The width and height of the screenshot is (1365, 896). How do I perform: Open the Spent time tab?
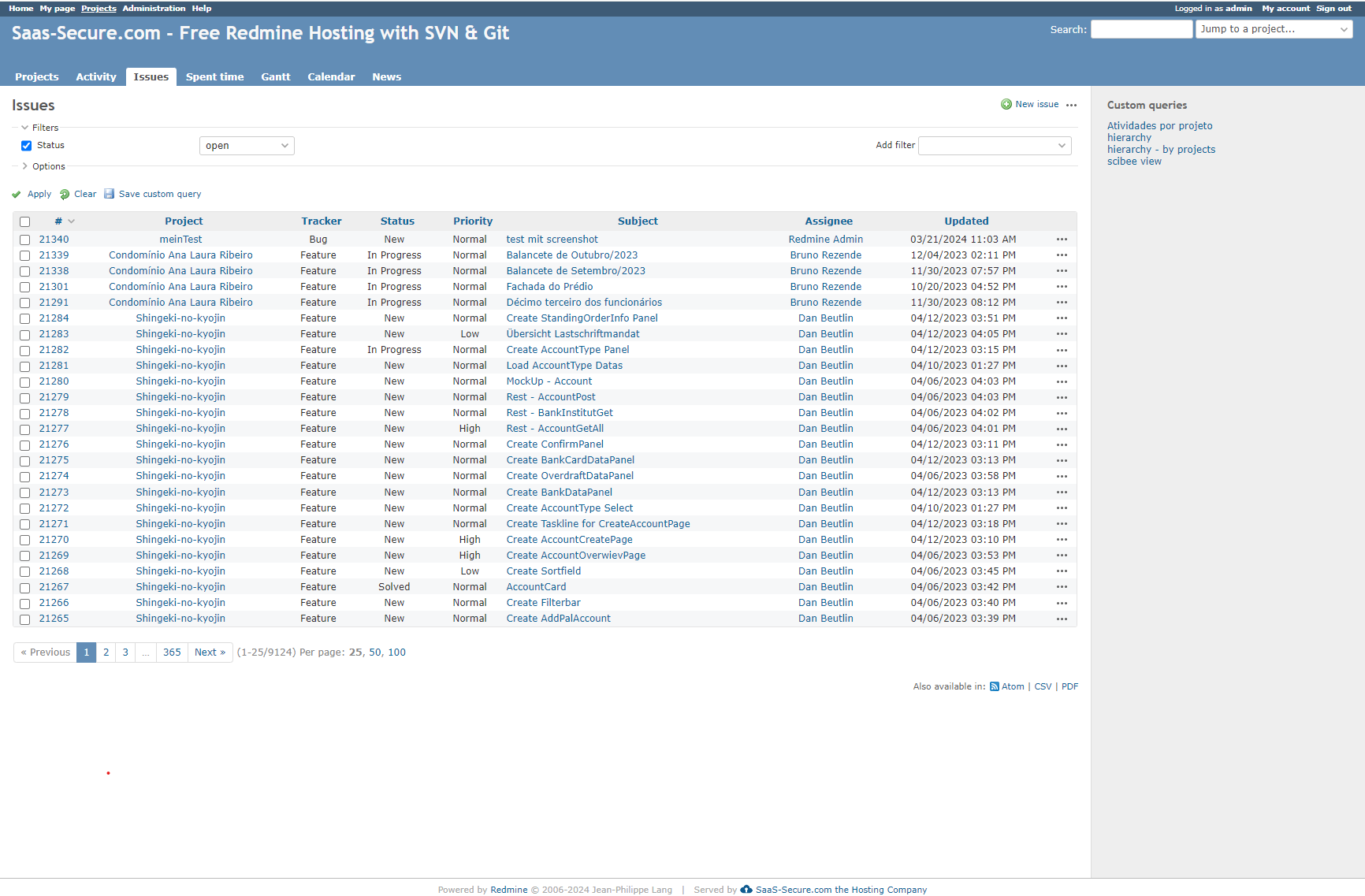click(x=214, y=77)
